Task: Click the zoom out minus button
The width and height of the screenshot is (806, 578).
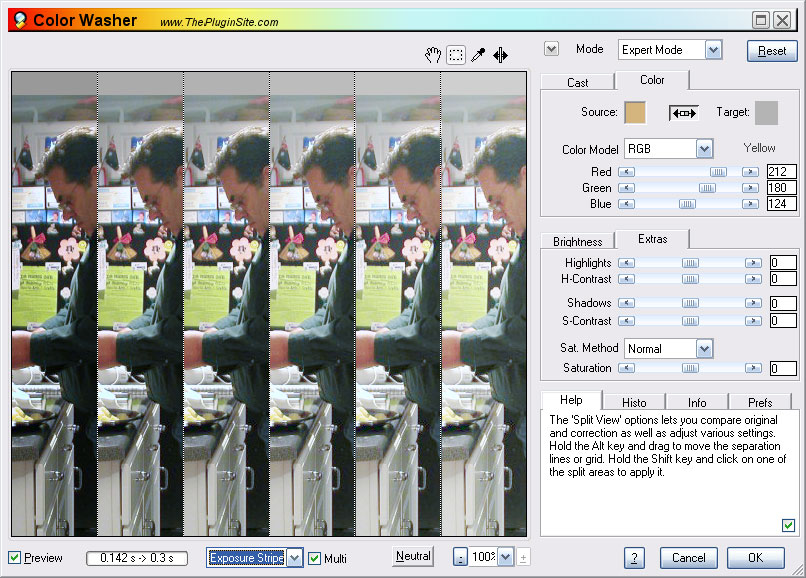Action: click(x=460, y=557)
